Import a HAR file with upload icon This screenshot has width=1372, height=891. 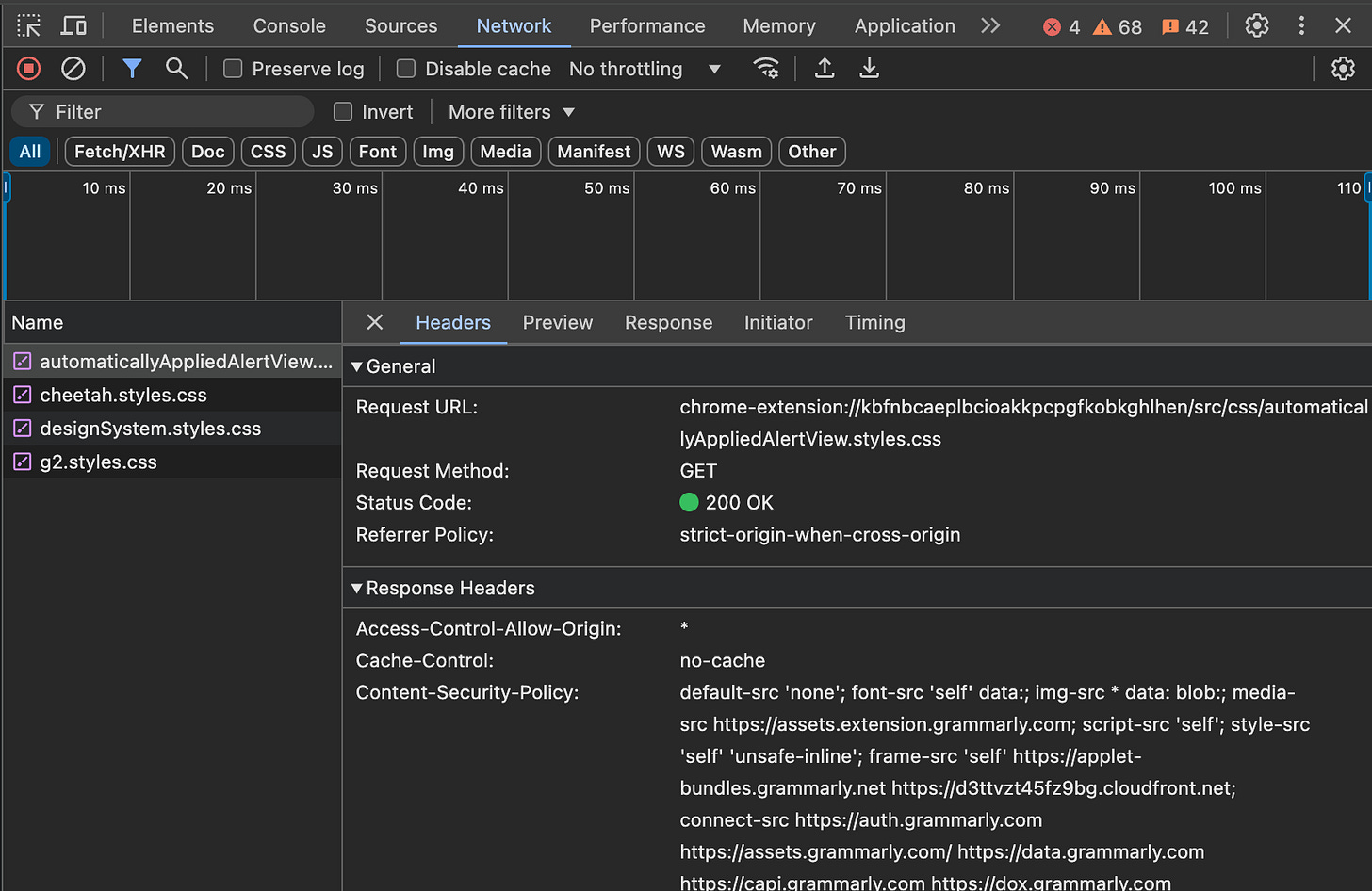(825, 69)
